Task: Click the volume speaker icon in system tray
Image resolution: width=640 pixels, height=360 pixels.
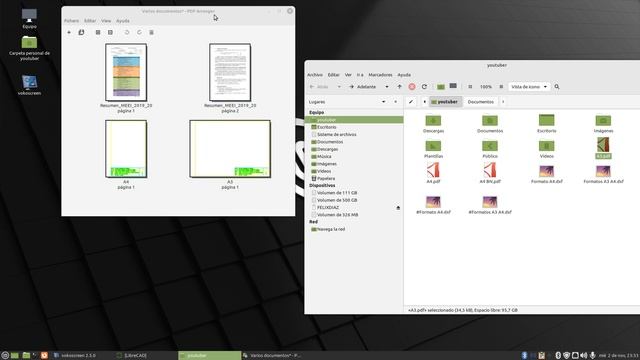Action: point(584,356)
